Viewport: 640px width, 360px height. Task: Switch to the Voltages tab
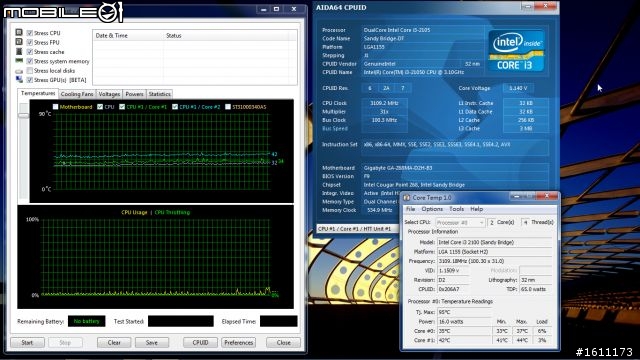click(x=109, y=94)
